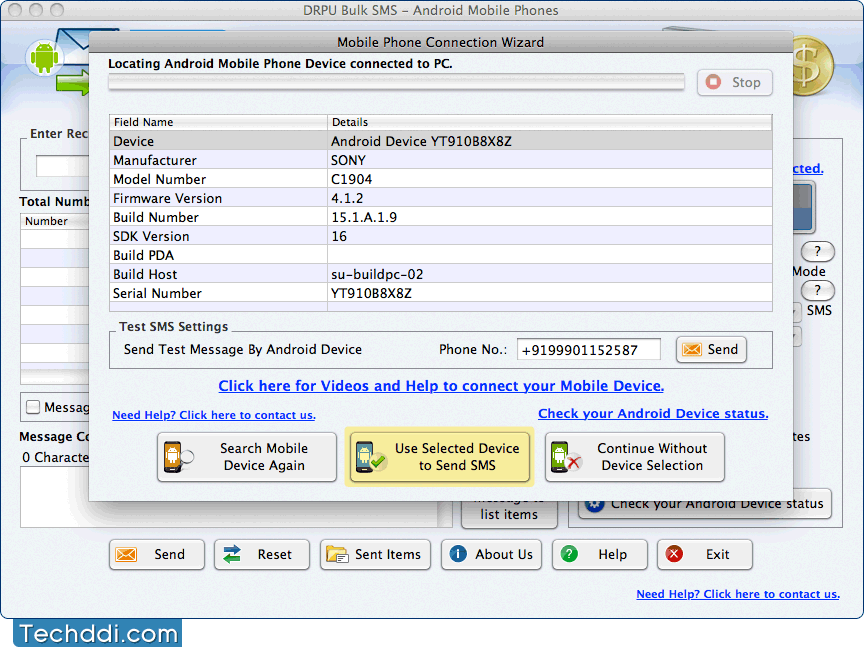Choose Continue Without Device Selection
The image size is (864, 647).
pos(635,457)
